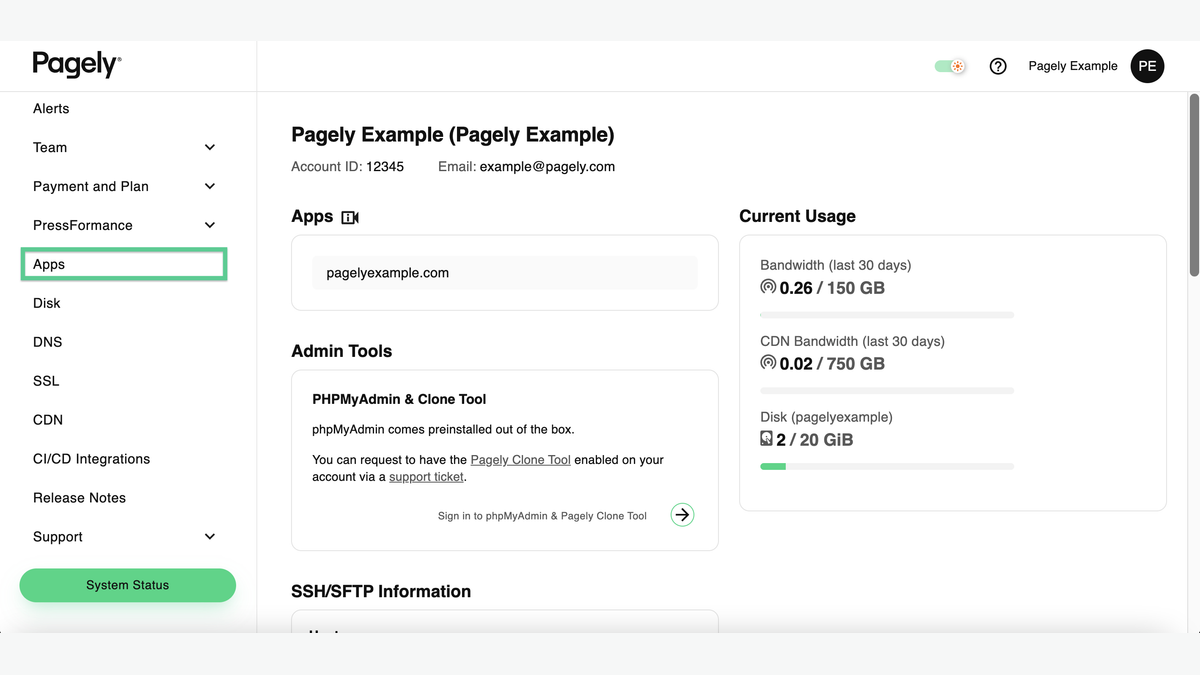Image resolution: width=1200 pixels, height=675 pixels.
Task: Click the Account ID 12345 value
Action: pos(385,167)
